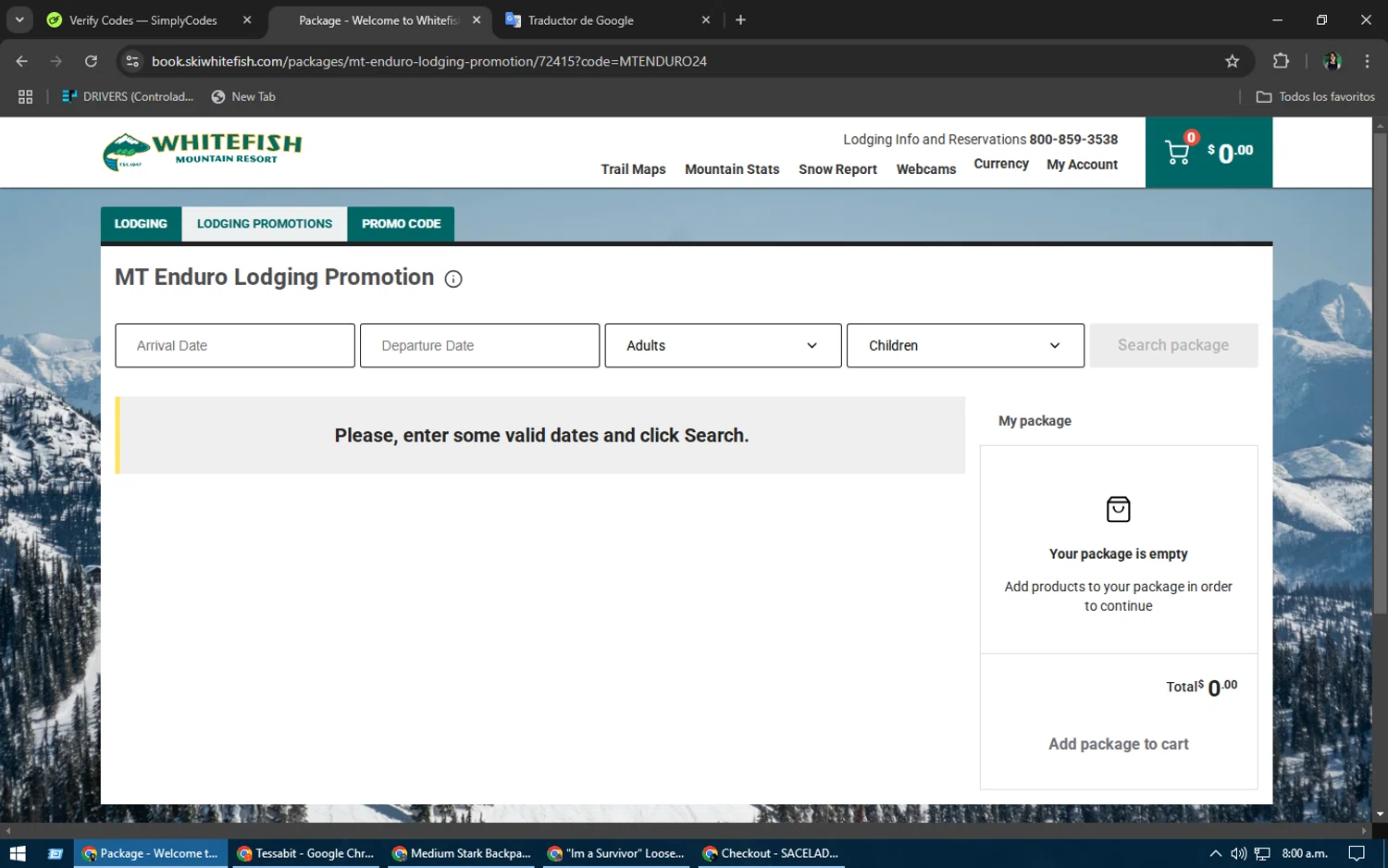The width and height of the screenshot is (1388, 868).
Task: Open the Windows notification center
Action: point(1357,853)
